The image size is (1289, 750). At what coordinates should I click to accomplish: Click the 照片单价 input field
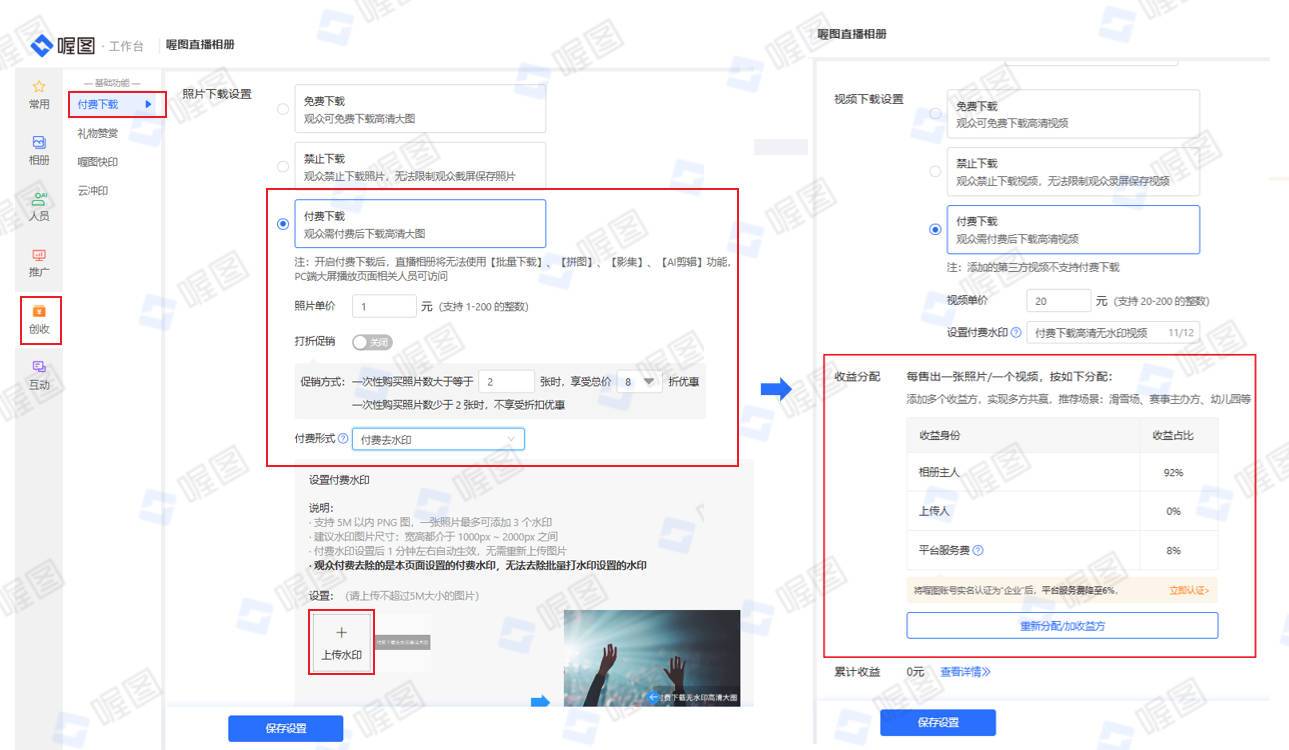pyautogui.click(x=384, y=306)
